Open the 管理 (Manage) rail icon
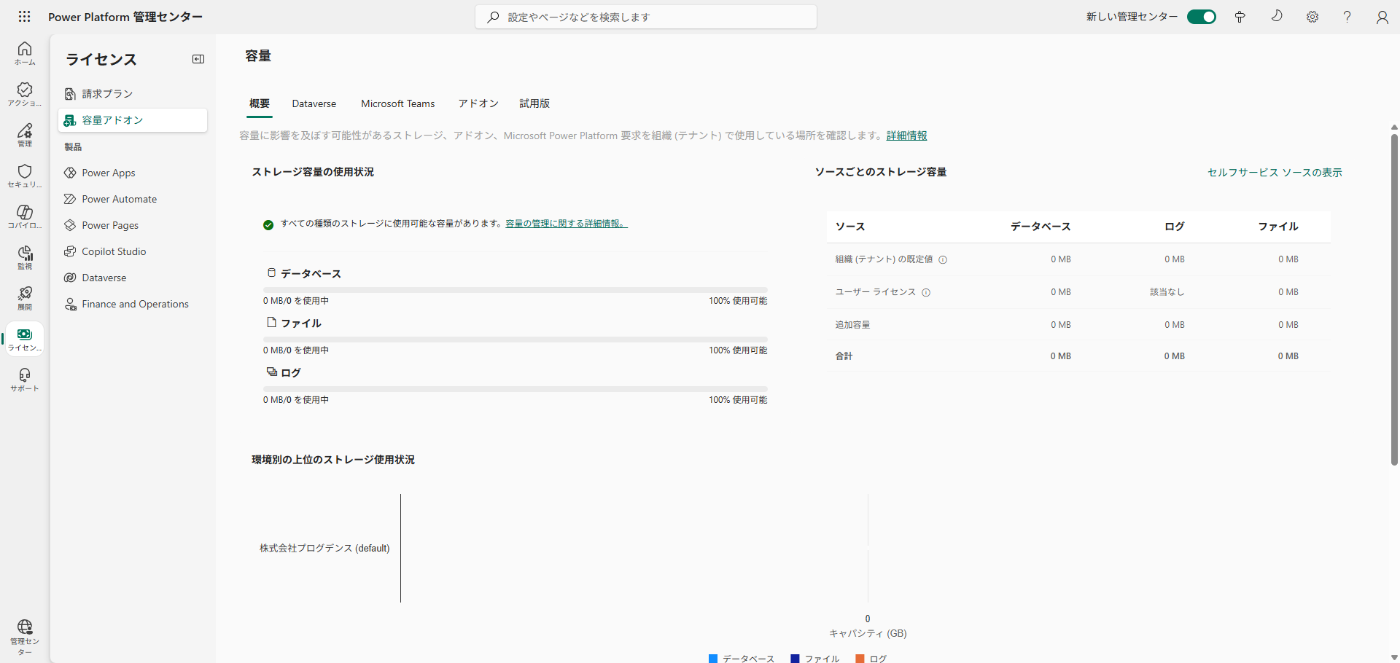This screenshot has width=1400, height=663. [x=25, y=135]
